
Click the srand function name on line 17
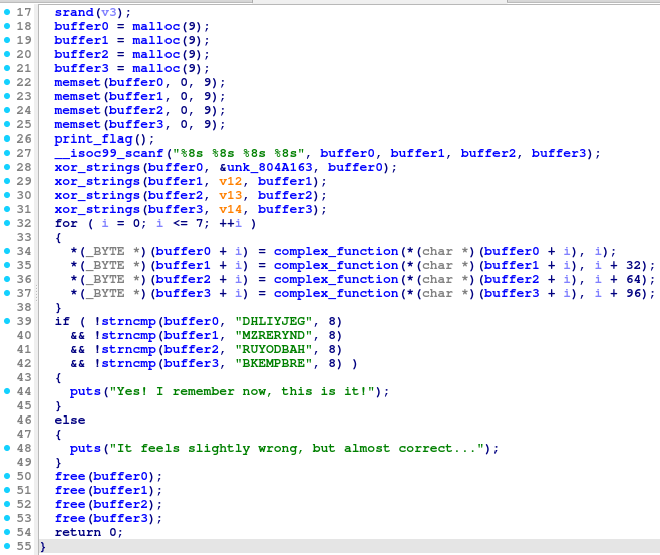click(74, 12)
